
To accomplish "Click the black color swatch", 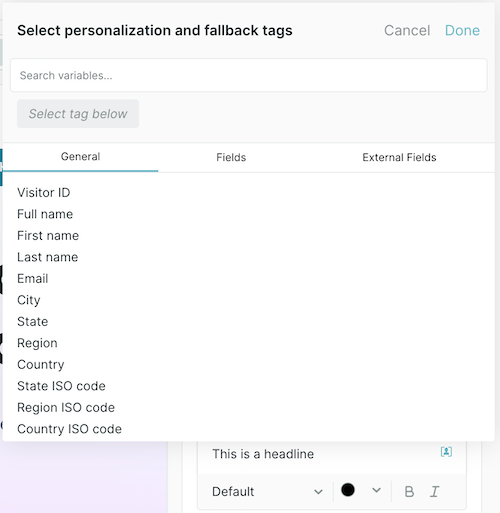I will tap(348, 490).
